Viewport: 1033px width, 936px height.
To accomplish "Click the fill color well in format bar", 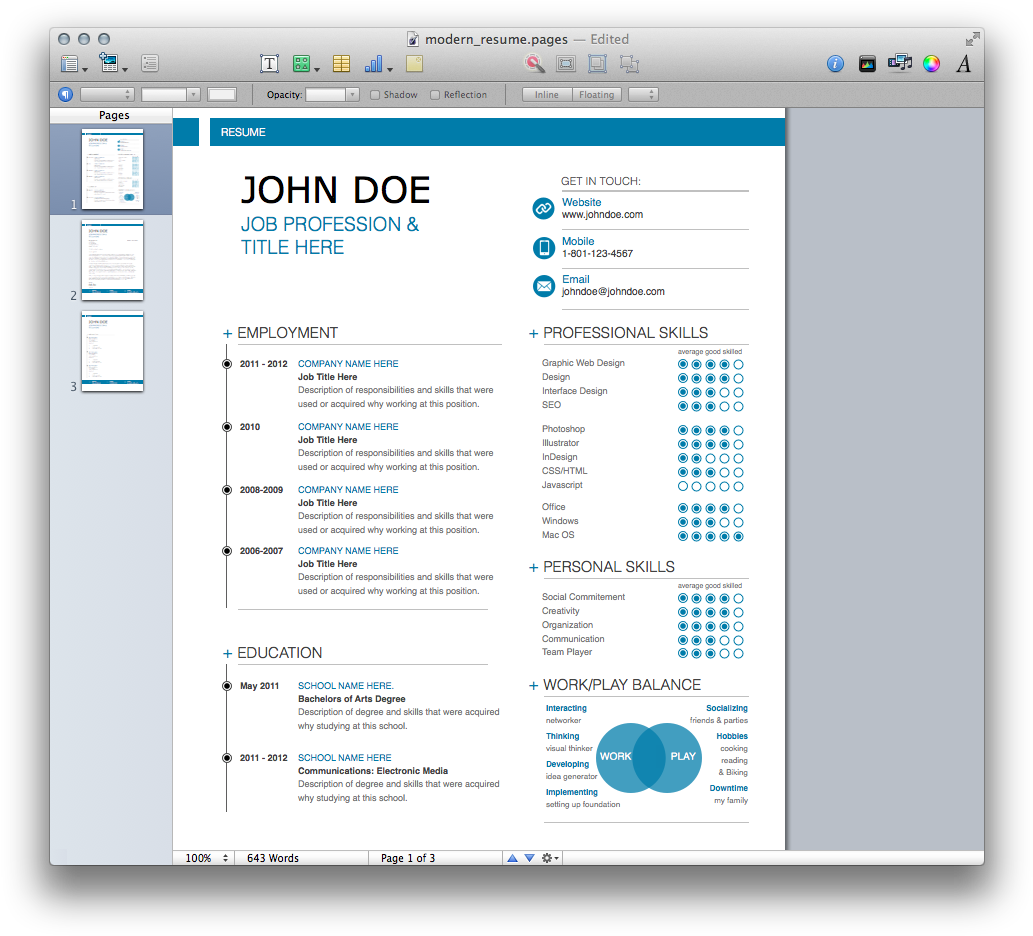I will click(x=222, y=95).
